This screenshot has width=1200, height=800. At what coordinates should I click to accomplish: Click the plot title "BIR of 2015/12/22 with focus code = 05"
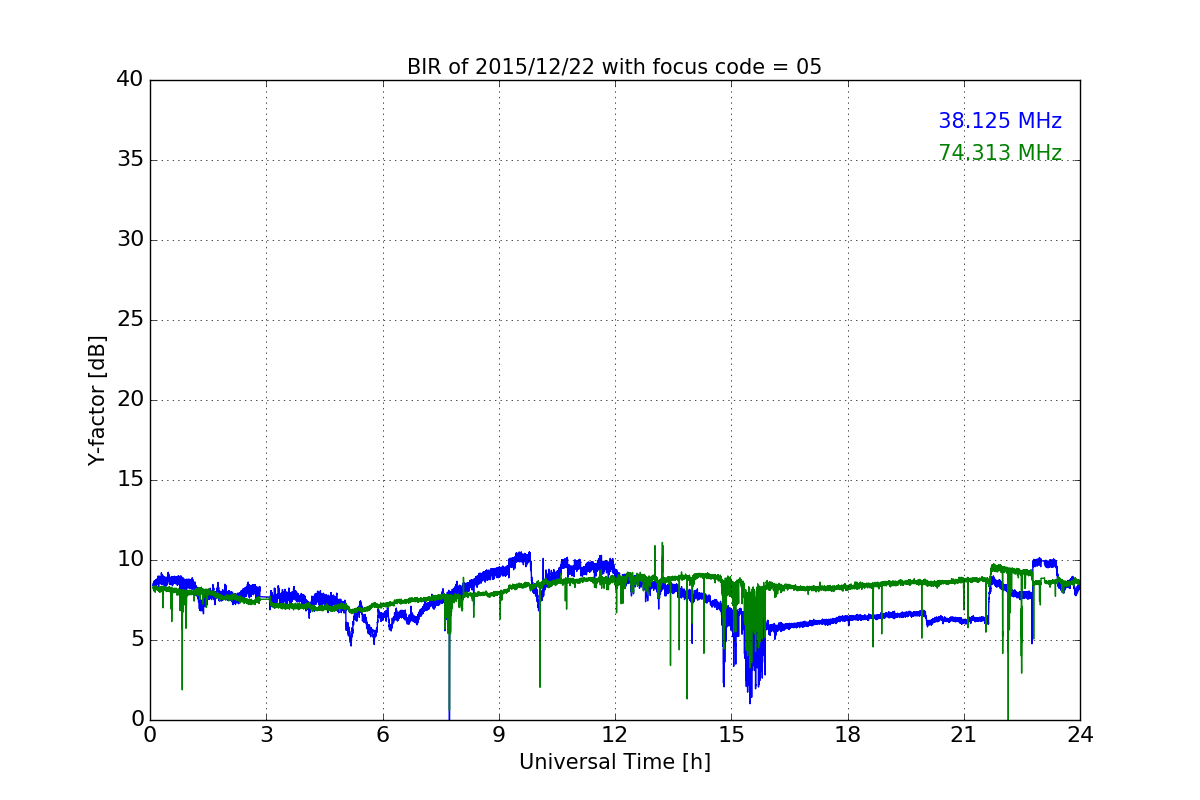[x=614, y=67]
